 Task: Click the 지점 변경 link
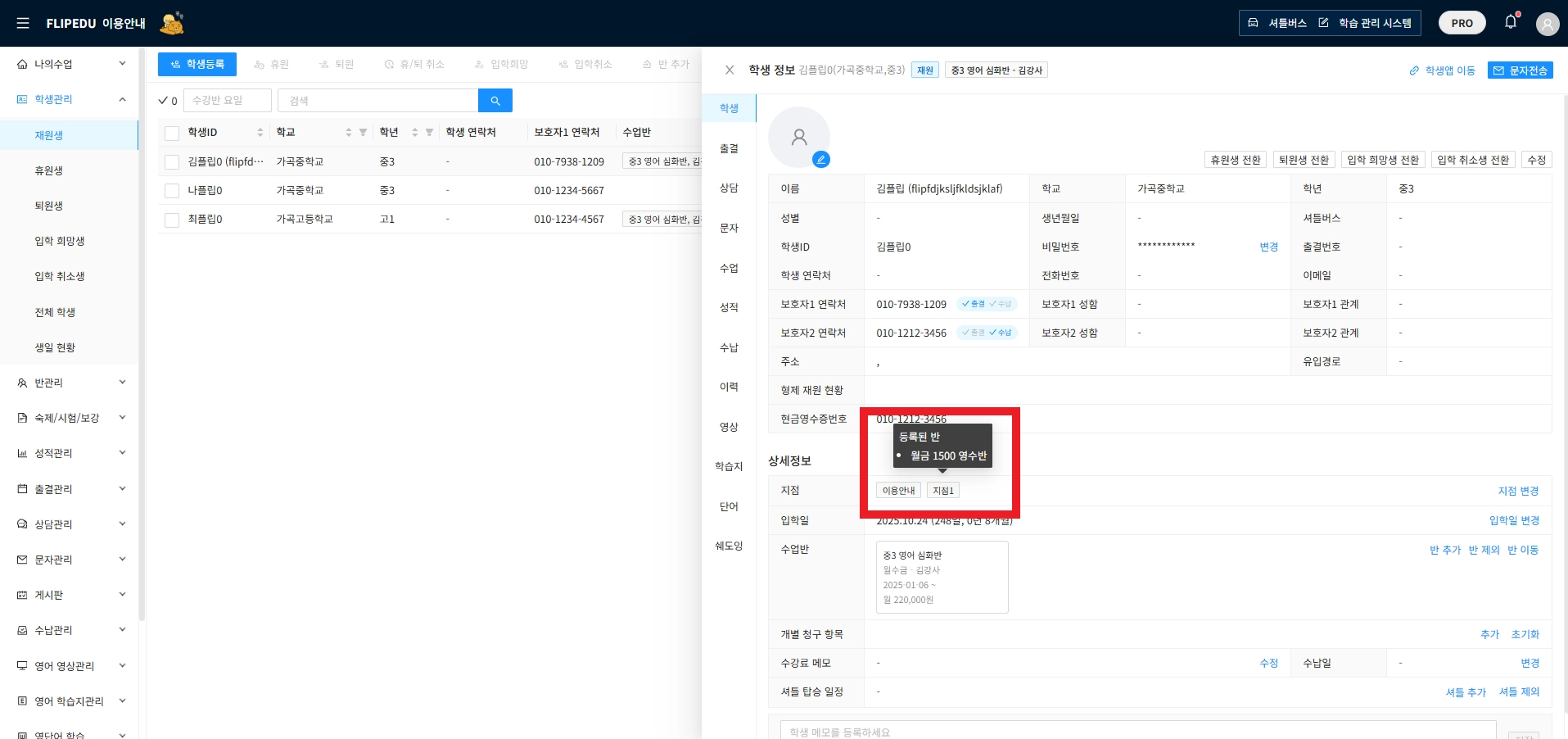pos(1518,491)
